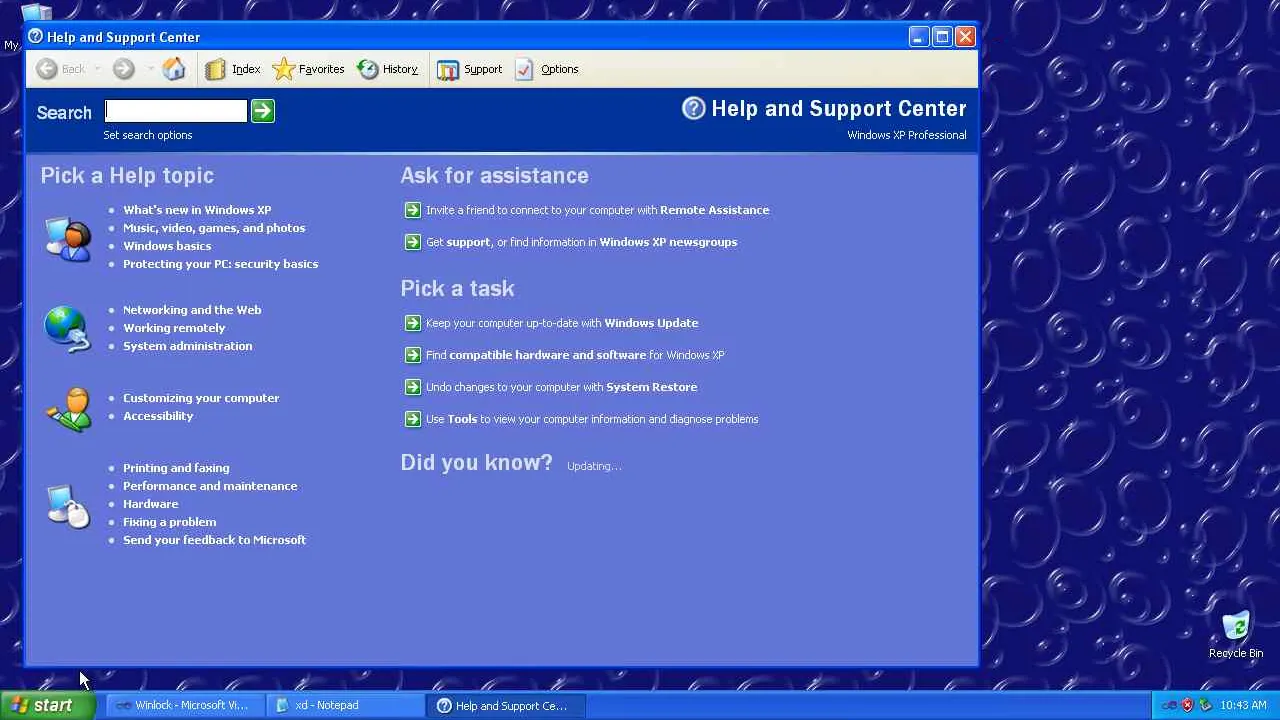This screenshot has height=720, width=1280.
Task: Click the Back arrow button
Action: [x=46, y=69]
